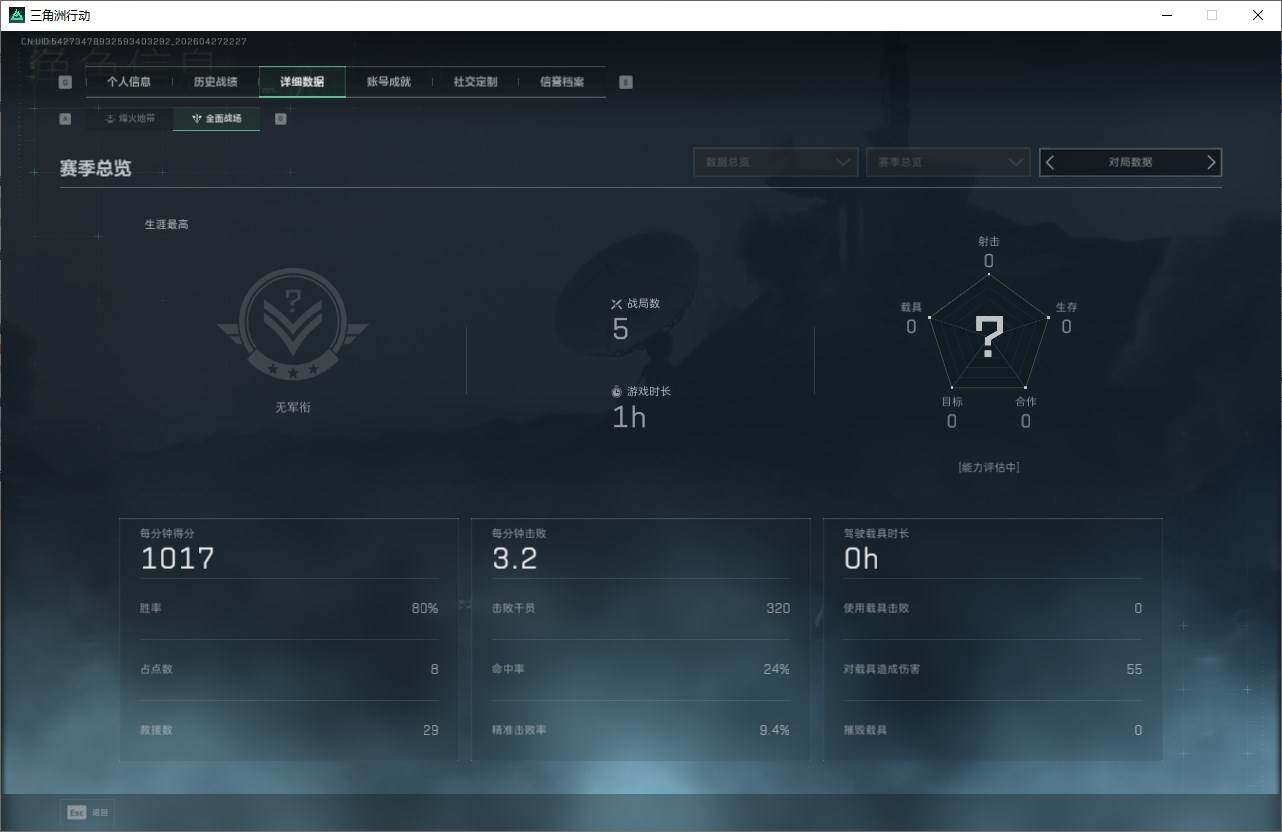
Task: Go to the 社交定制 tab
Action: tap(475, 82)
